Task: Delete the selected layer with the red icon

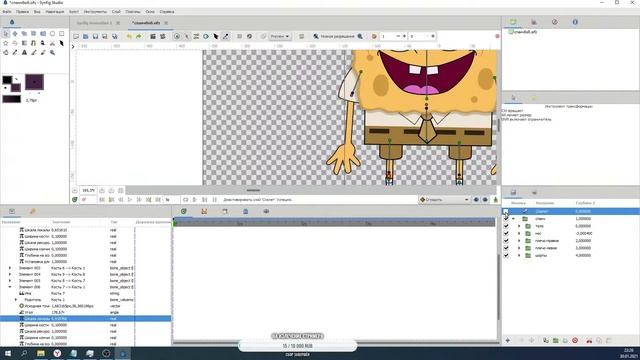Action: coord(575,340)
